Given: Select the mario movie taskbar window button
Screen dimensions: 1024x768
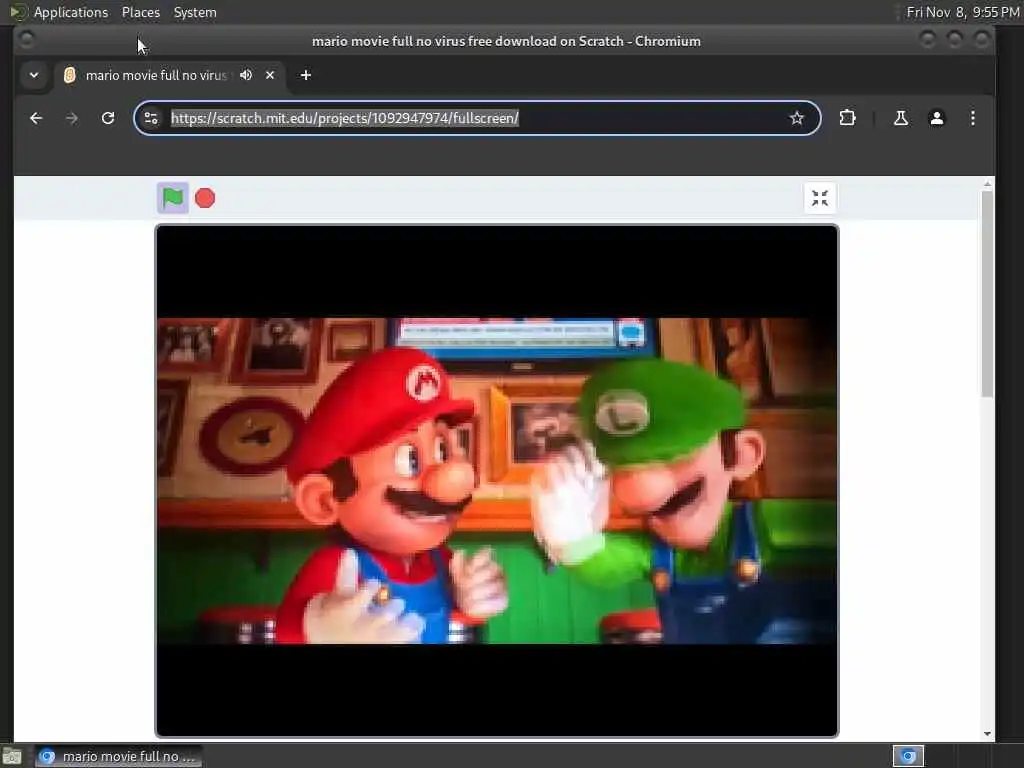Looking at the screenshot, I should pyautogui.click(x=118, y=756).
